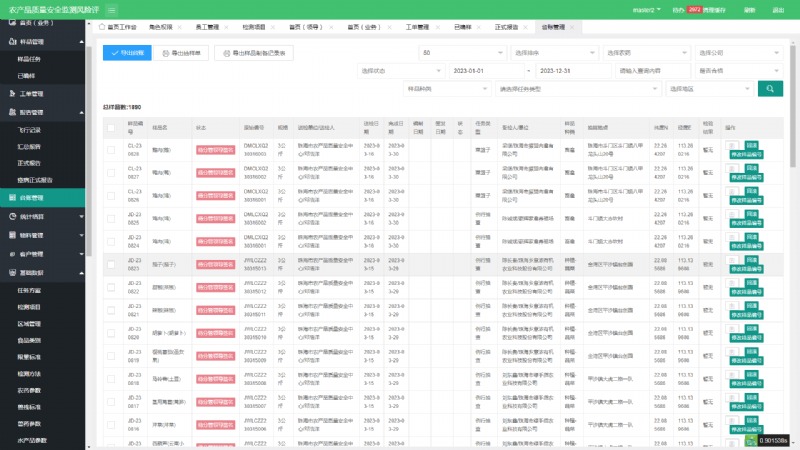The width and height of the screenshot is (800, 450).
Task: Expand the 统计项目 sidebar group arrow
Action: (81, 217)
